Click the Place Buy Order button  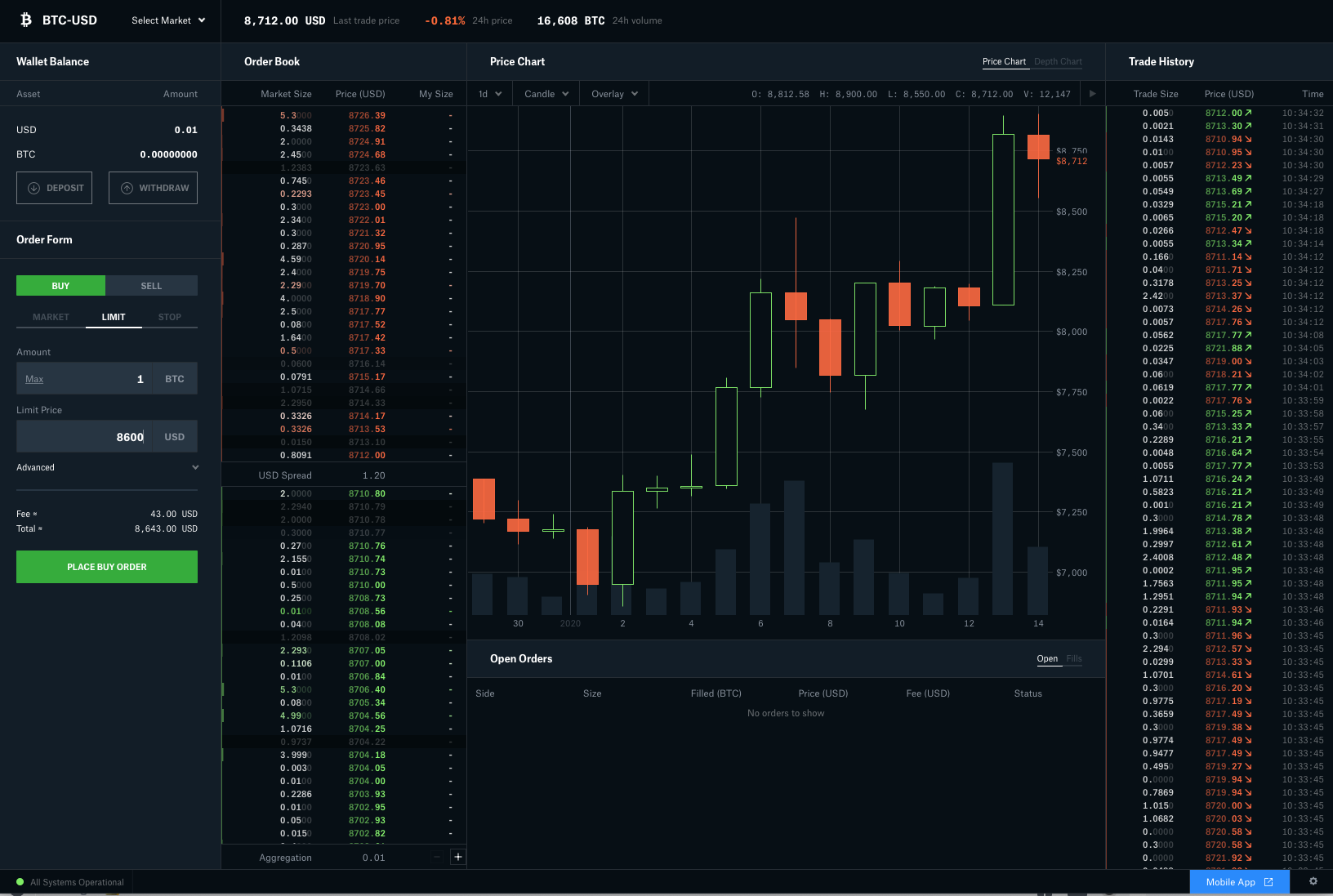click(106, 566)
